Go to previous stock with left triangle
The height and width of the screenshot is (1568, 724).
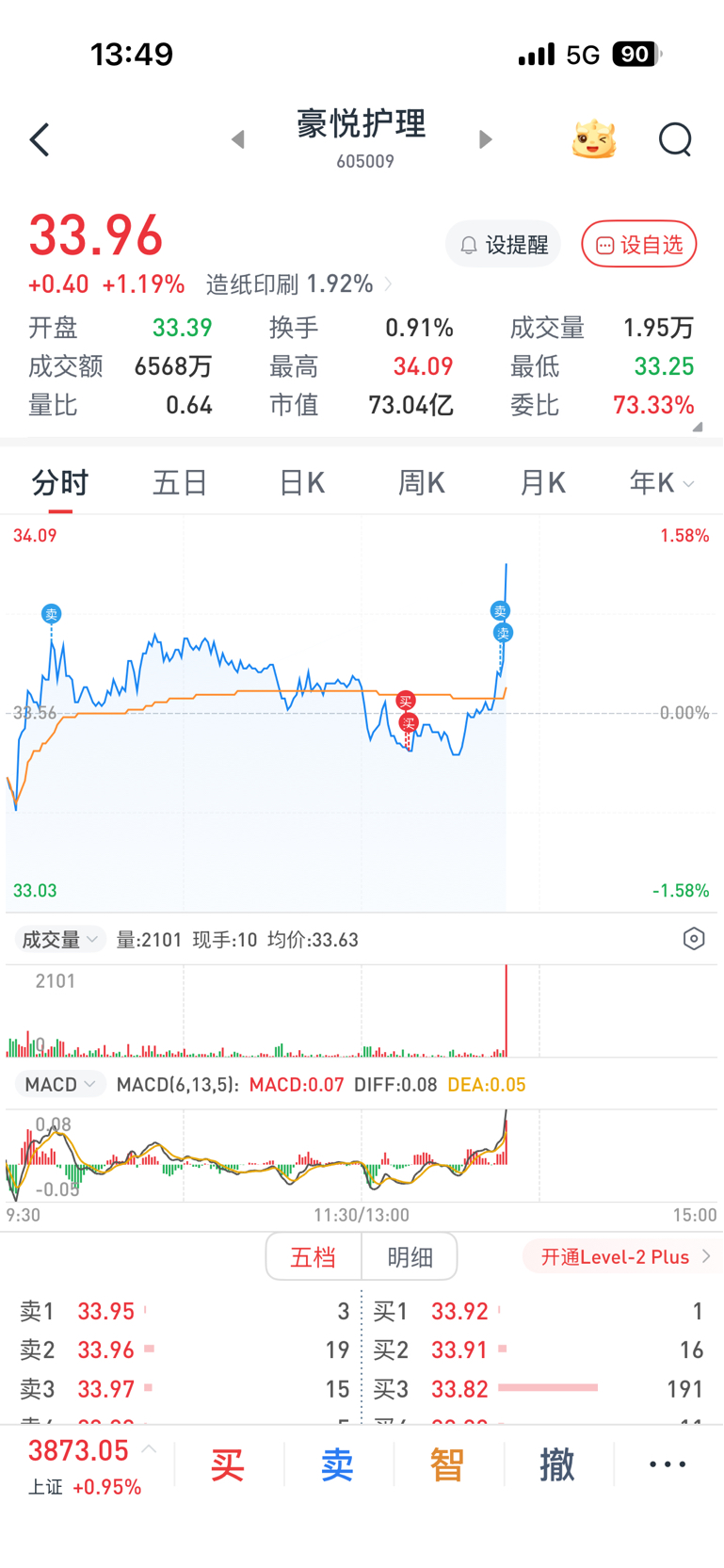coord(238,140)
